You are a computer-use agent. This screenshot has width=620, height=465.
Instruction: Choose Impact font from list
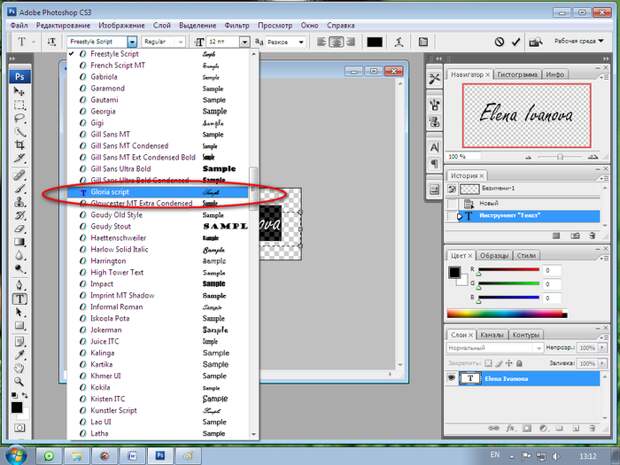158,284
